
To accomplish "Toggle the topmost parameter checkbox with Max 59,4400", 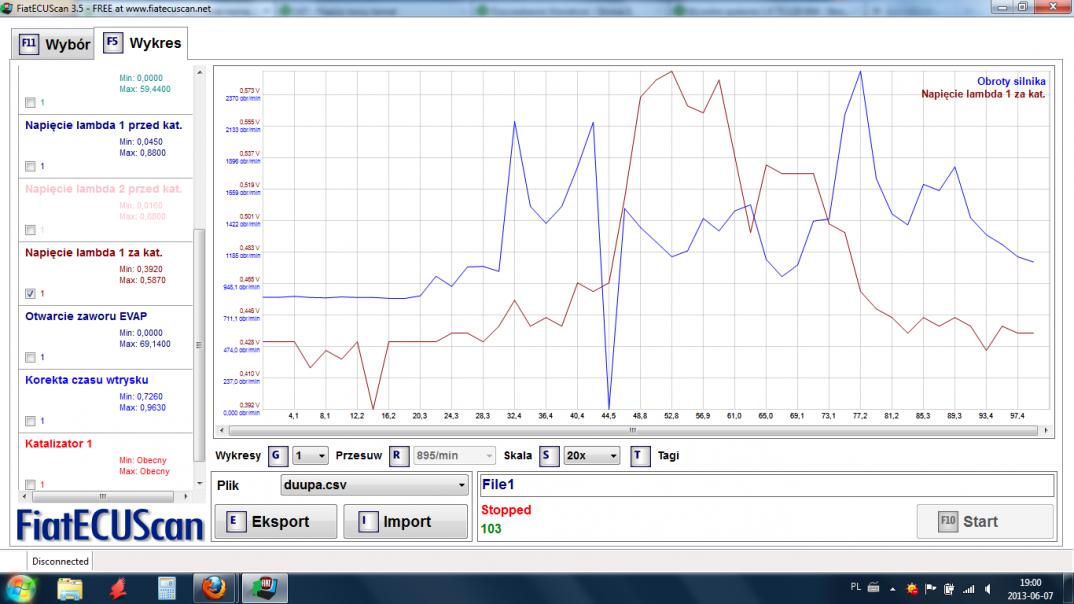I will click(30, 103).
